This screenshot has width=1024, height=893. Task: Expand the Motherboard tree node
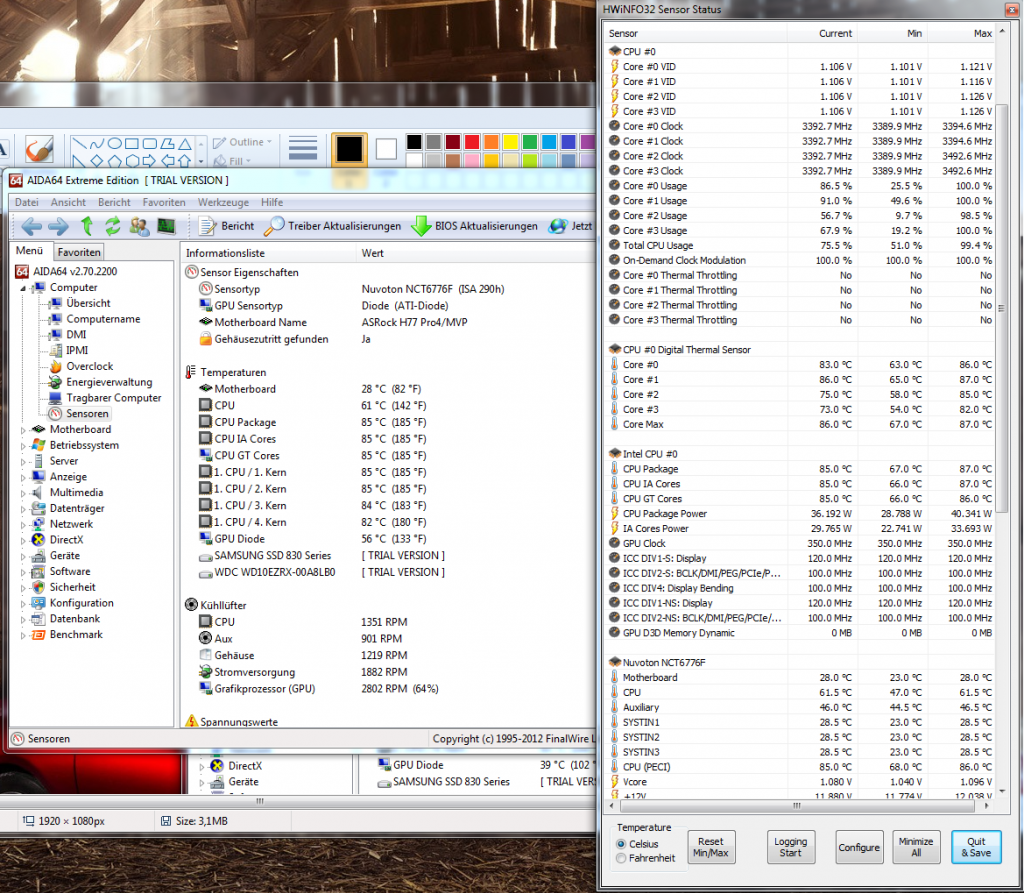24,430
